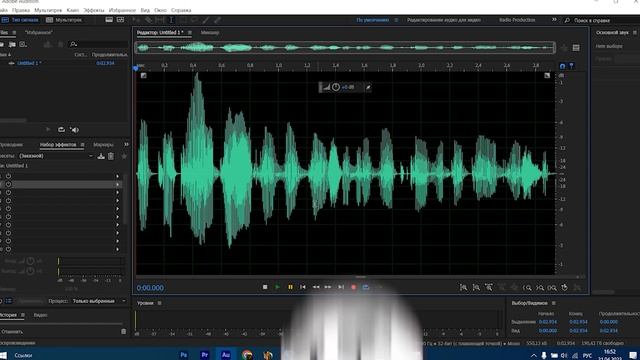This screenshot has width=640, height=360.
Task: Toggle the HUD pin icon
Action: click(368, 87)
